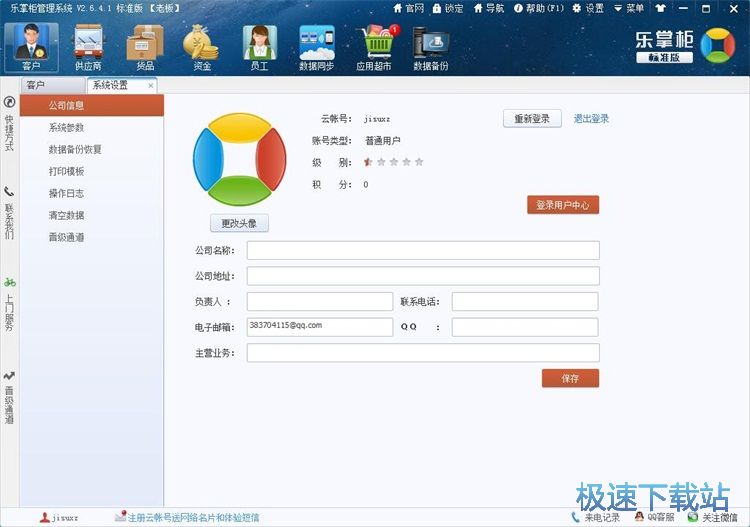Open the 数据备份 data backup icon

430,47
